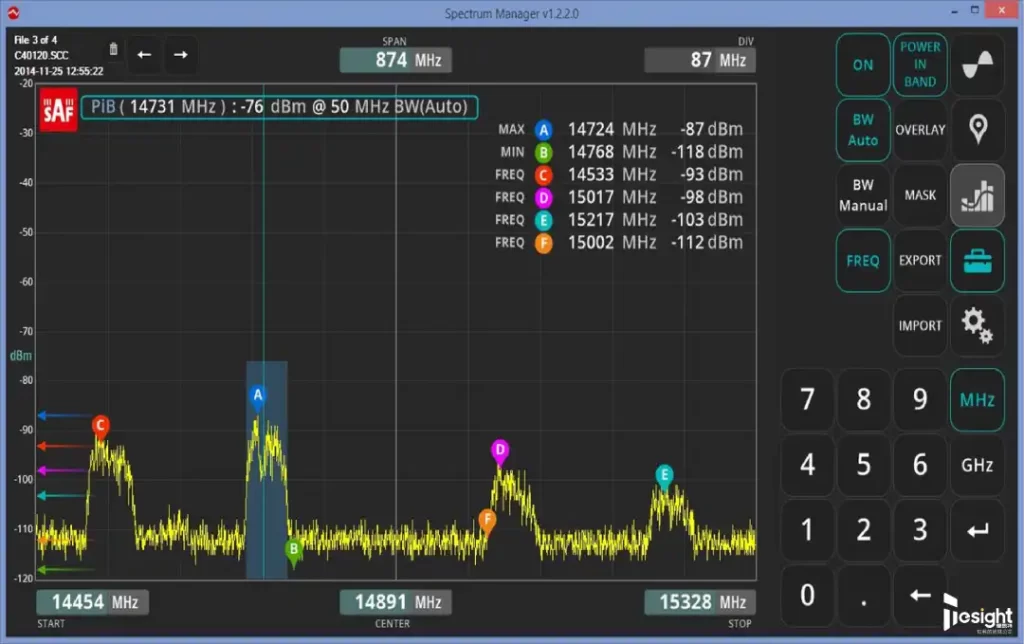Tap keypad digit 9
Image resolution: width=1024 pixels, height=644 pixels.
pyautogui.click(x=920, y=400)
